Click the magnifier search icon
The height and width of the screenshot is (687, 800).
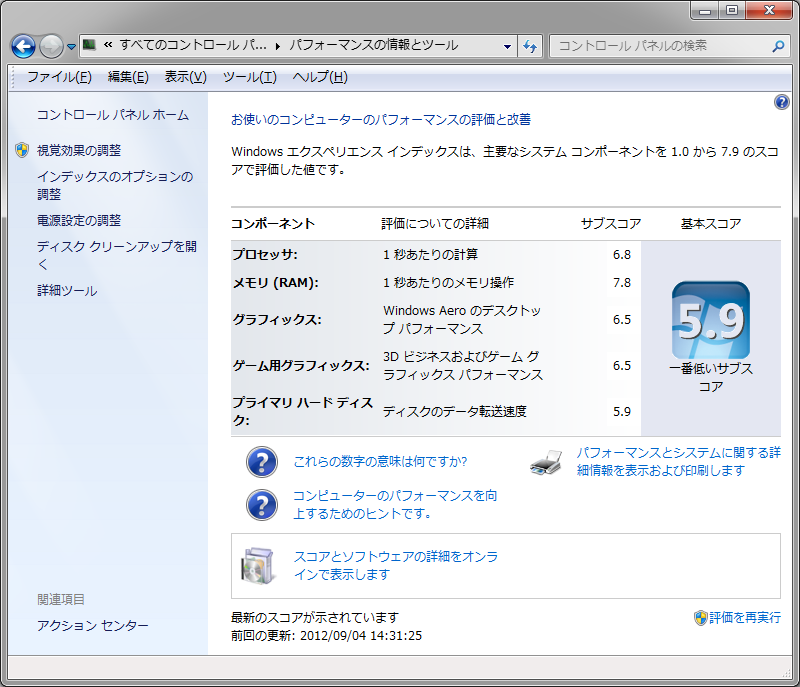point(778,46)
